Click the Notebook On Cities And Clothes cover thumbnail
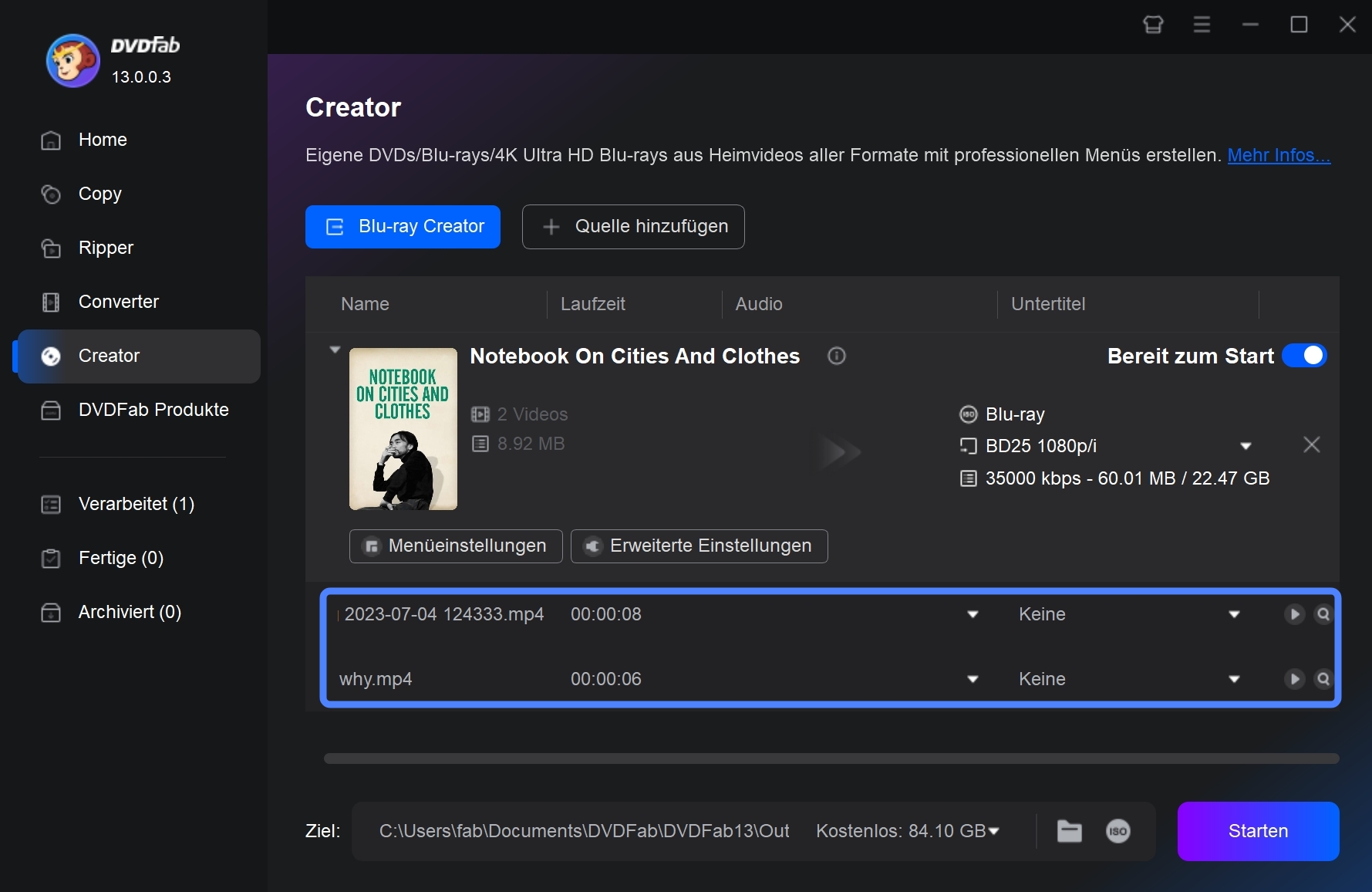Screen dimensions: 1372x892 tap(403, 429)
